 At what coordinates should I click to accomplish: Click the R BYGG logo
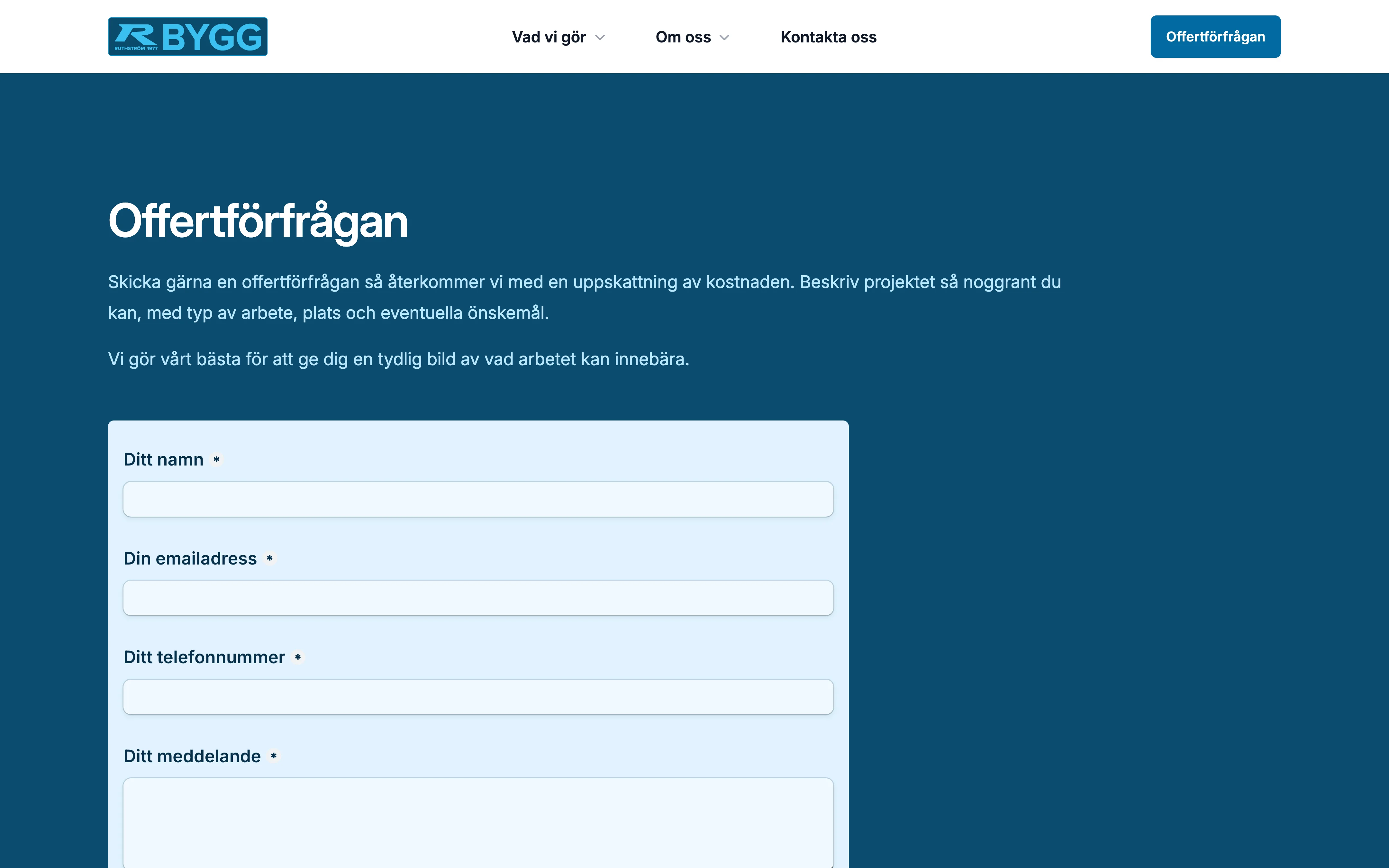188,37
